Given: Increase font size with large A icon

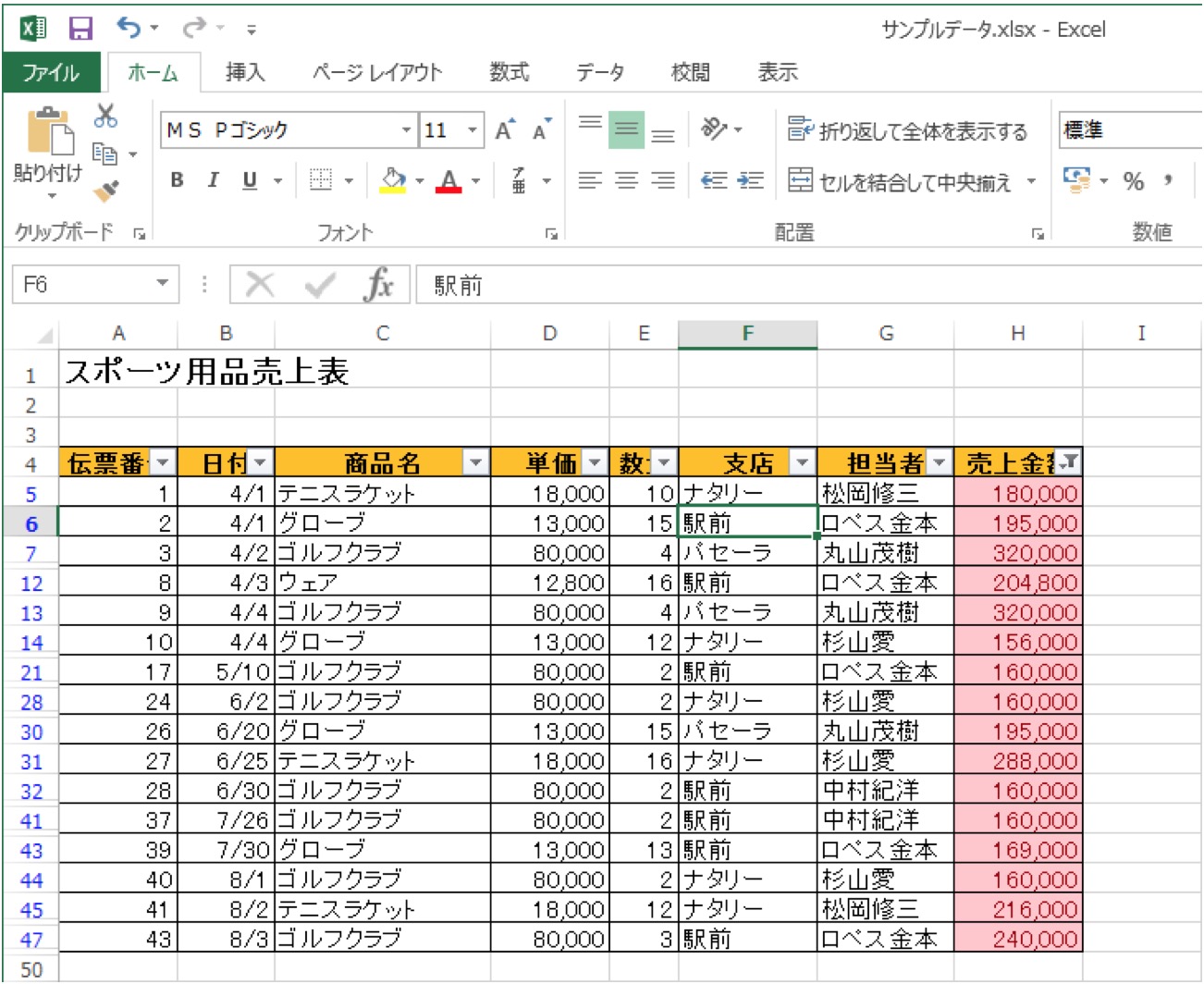Looking at the screenshot, I should (505, 129).
